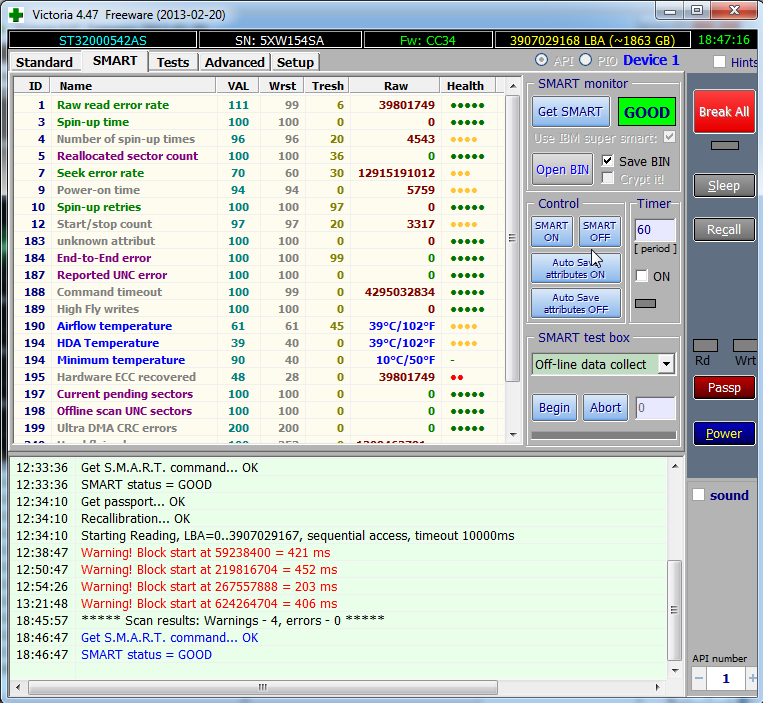The height and width of the screenshot is (703, 763).
Task: Toggle the Save BIN checkbox
Action: click(x=607, y=161)
